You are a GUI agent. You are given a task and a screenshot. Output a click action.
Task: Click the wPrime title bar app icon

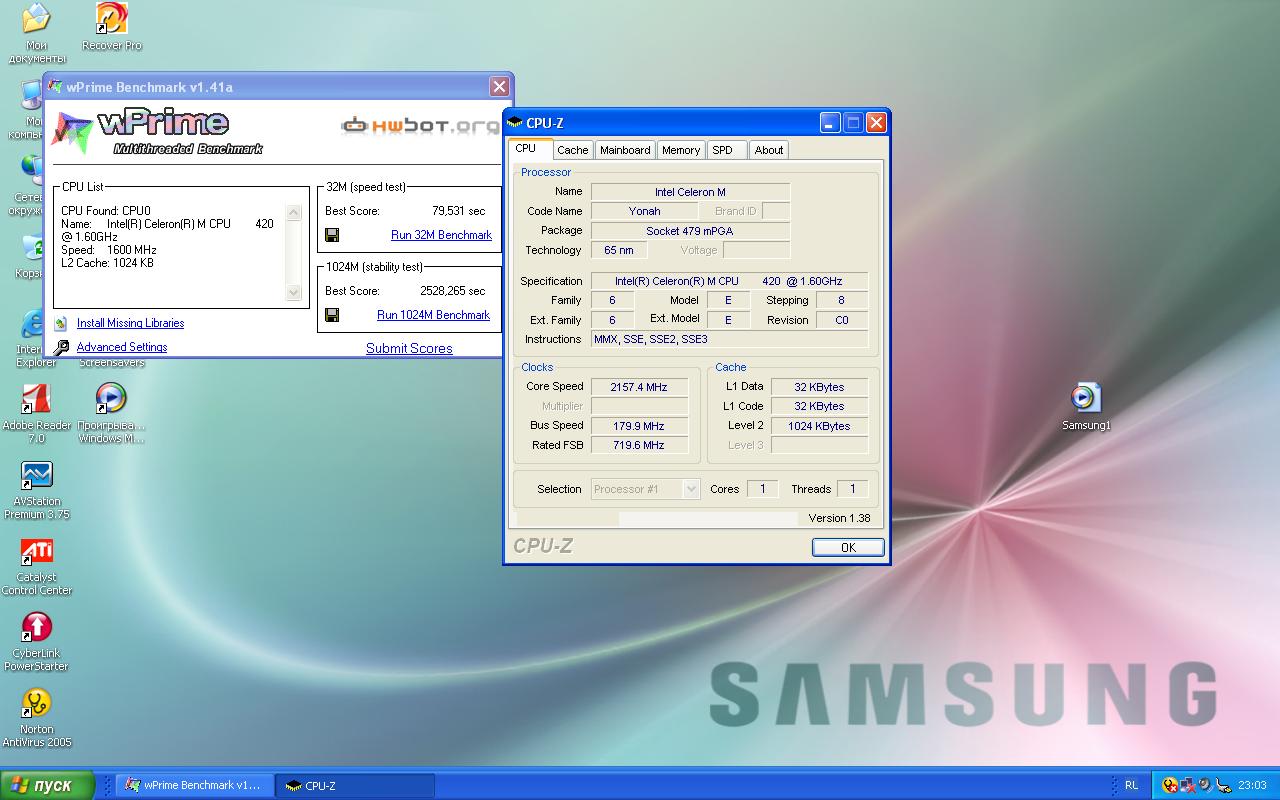point(56,87)
